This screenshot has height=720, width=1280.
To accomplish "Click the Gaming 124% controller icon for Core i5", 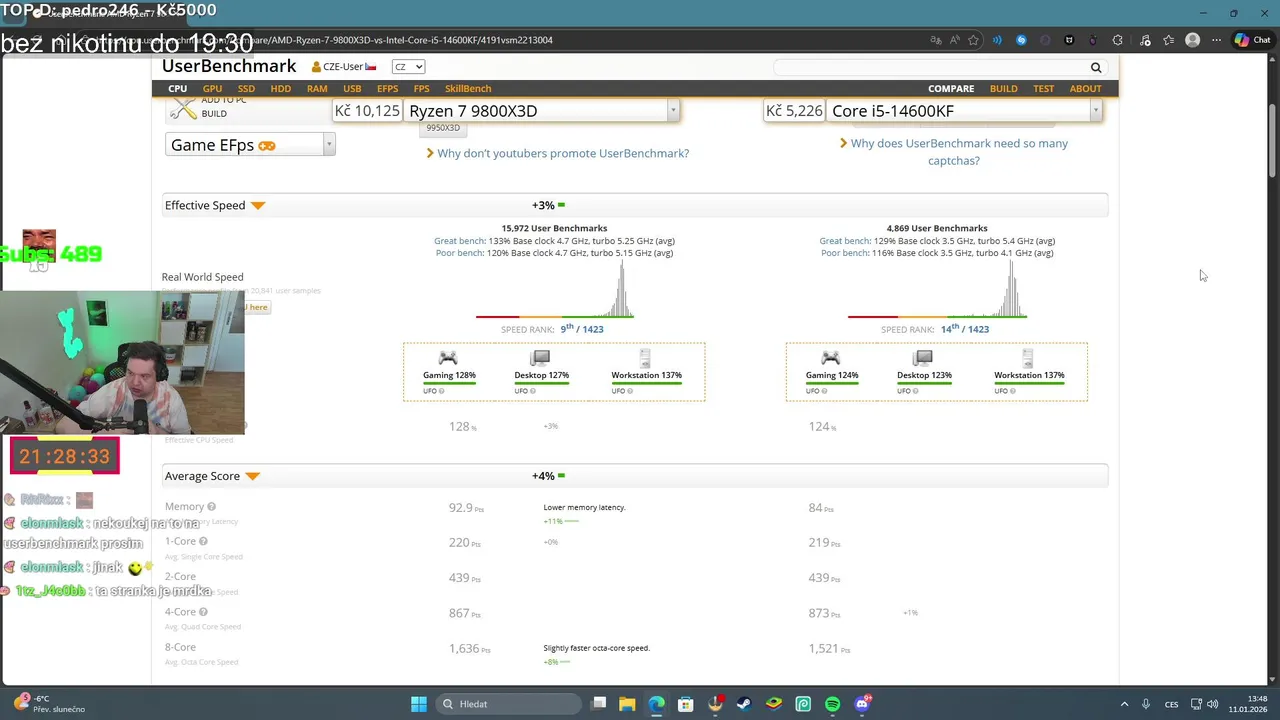I will 830,358.
